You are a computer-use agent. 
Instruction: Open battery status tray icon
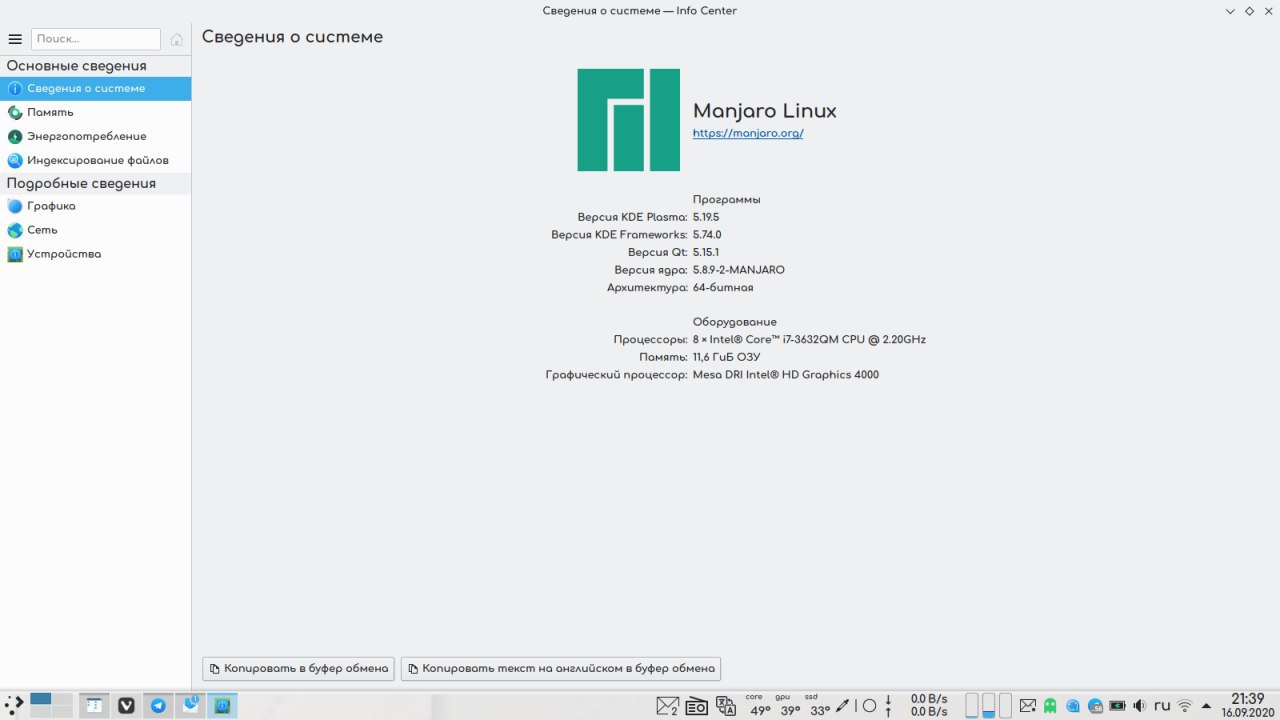click(1118, 706)
